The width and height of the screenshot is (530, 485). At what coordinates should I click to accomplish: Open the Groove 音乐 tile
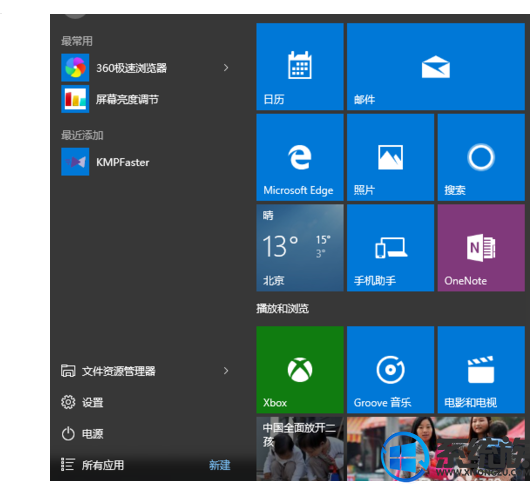point(390,369)
